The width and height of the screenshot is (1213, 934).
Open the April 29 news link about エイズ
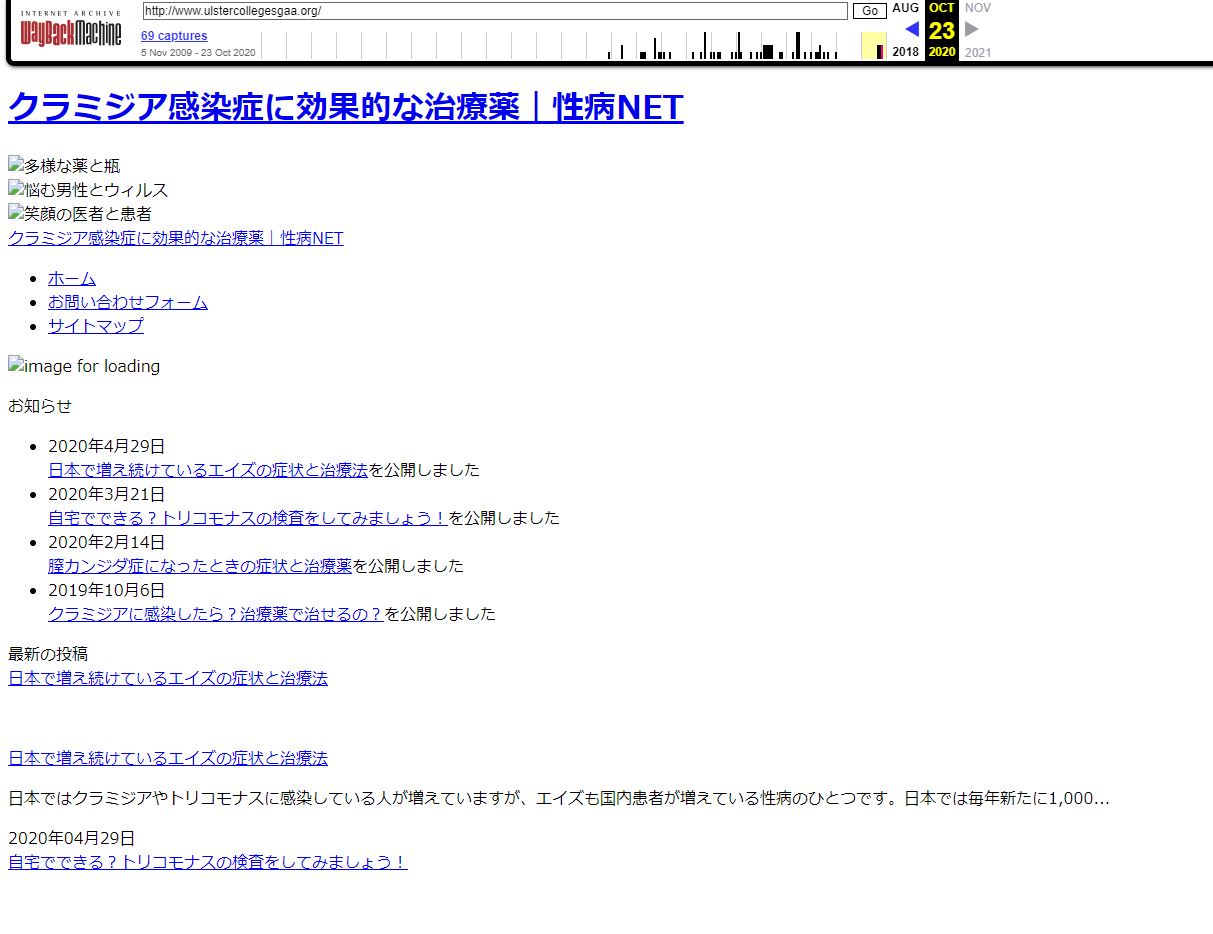tap(208, 470)
